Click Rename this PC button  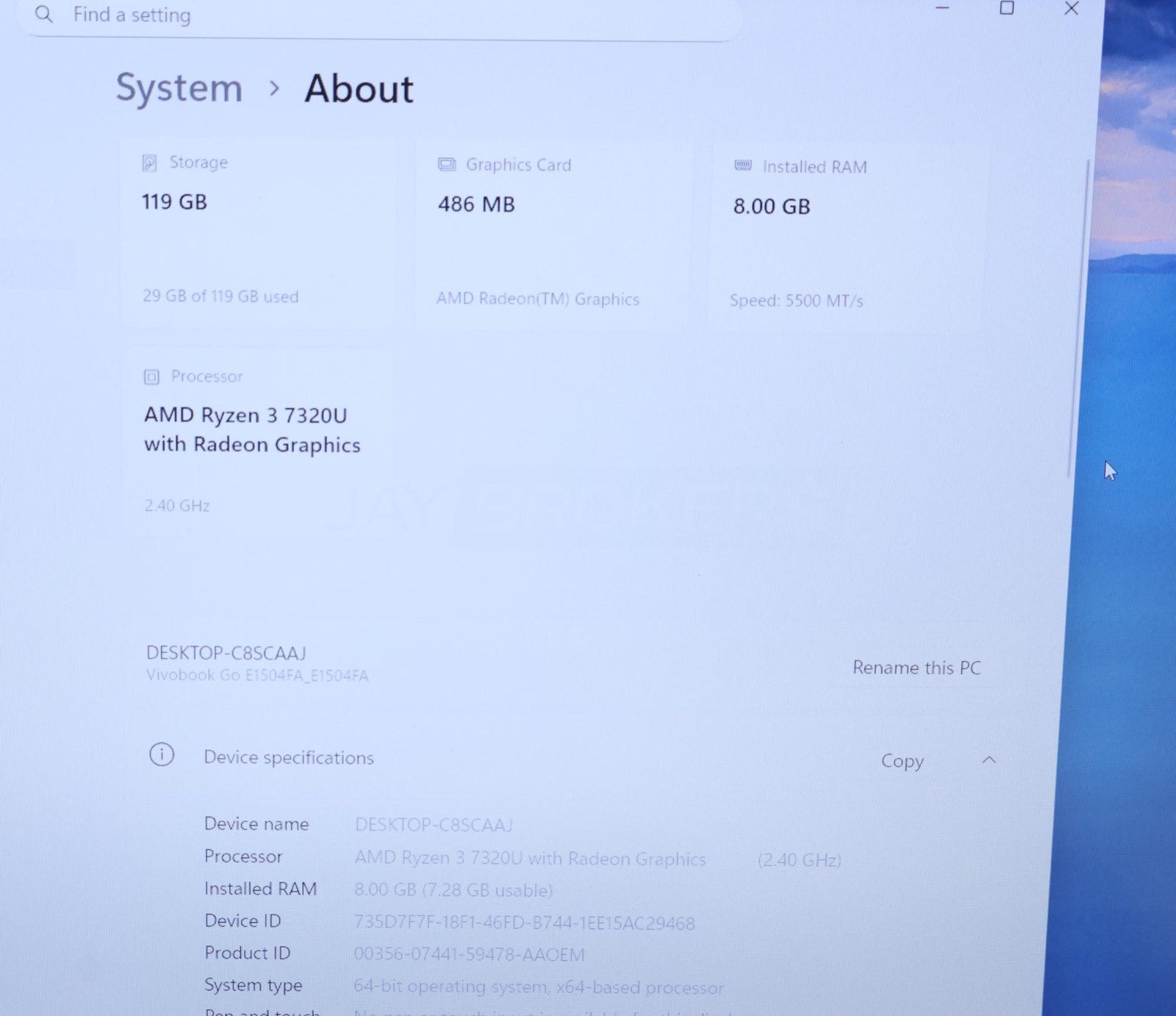(x=916, y=668)
